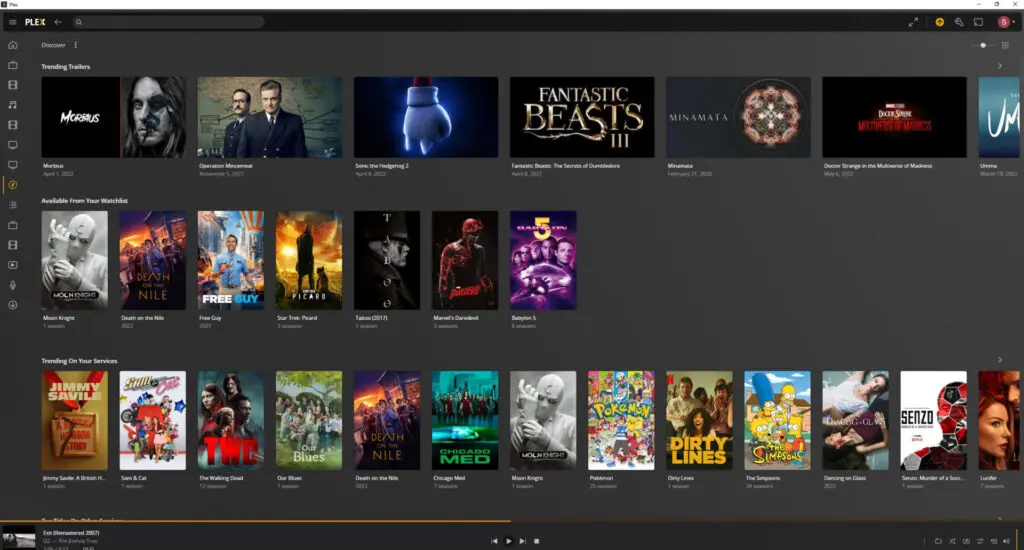The image size is (1024, 550).
Task: Open the hamburger menu beside the Plex logo
Action: 12,22
